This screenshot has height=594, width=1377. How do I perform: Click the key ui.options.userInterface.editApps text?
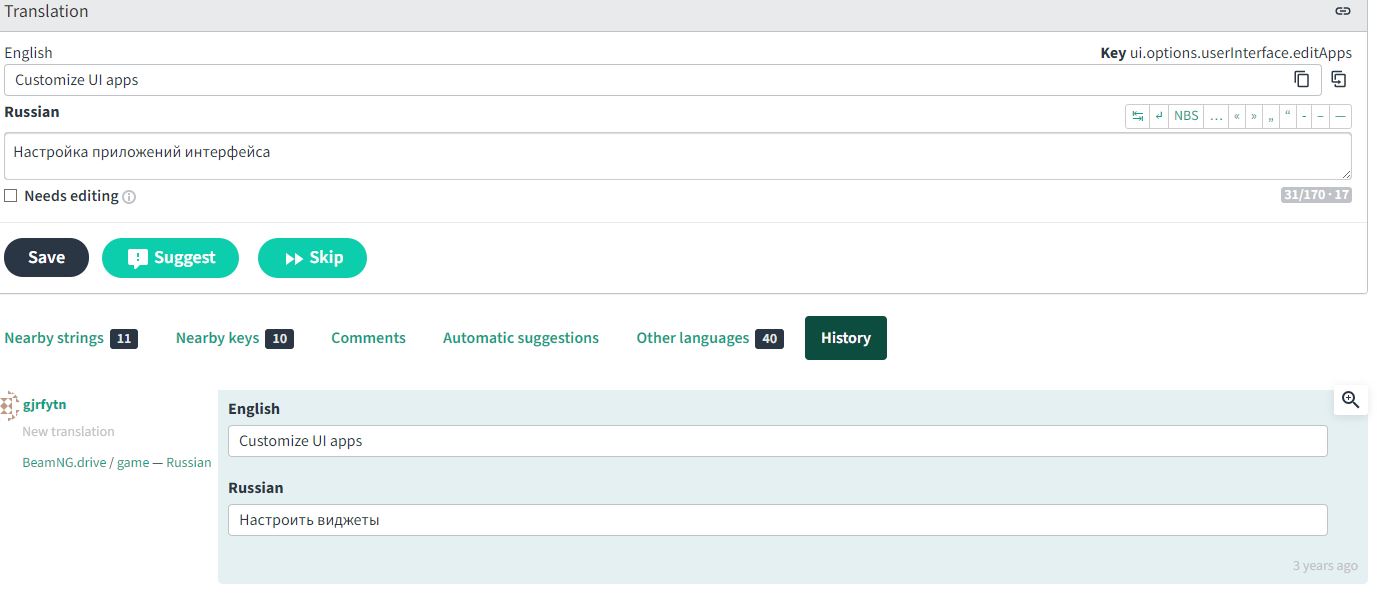pyautogui.click(x=1241, y=53)
